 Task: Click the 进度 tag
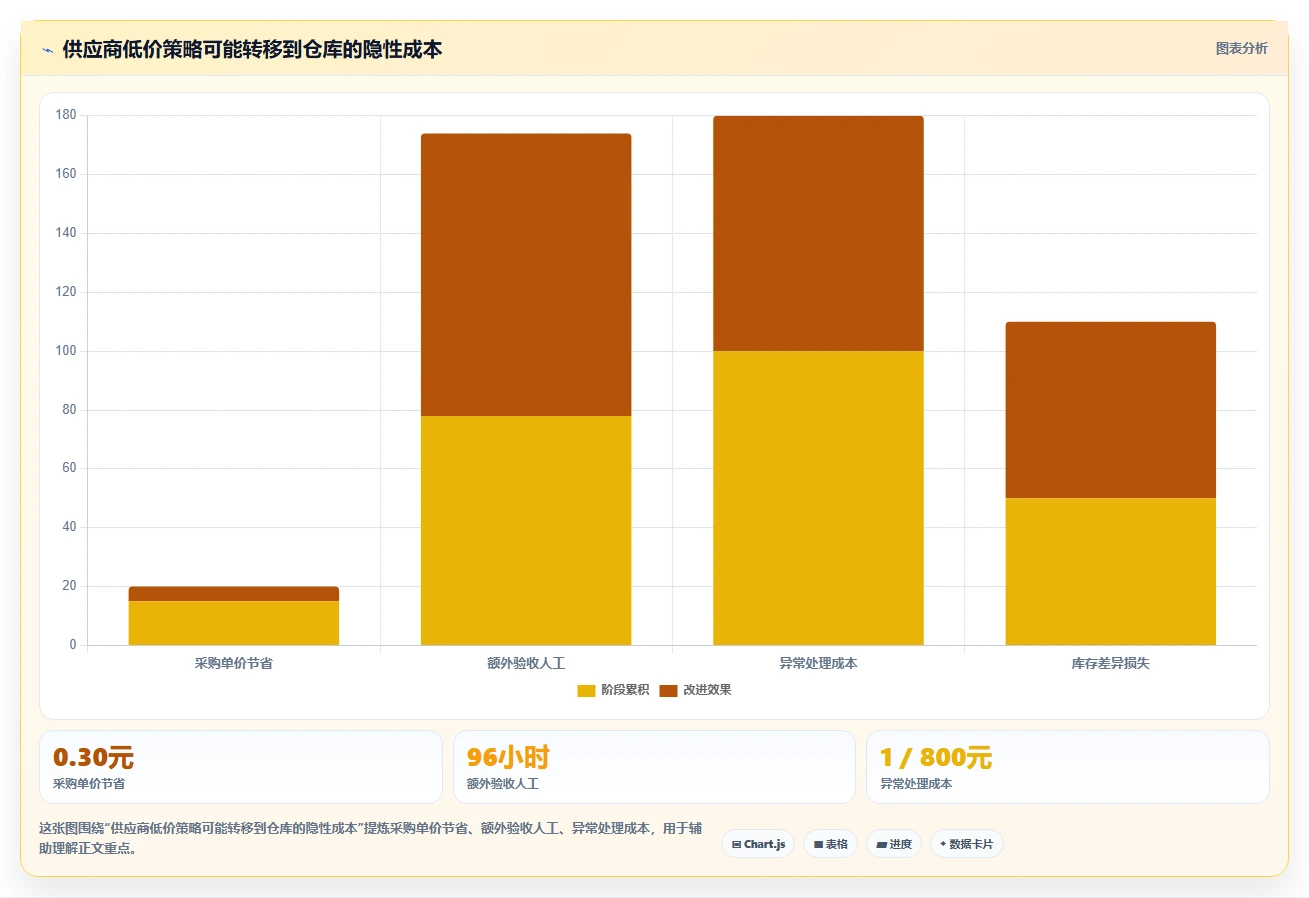[893, 844]
